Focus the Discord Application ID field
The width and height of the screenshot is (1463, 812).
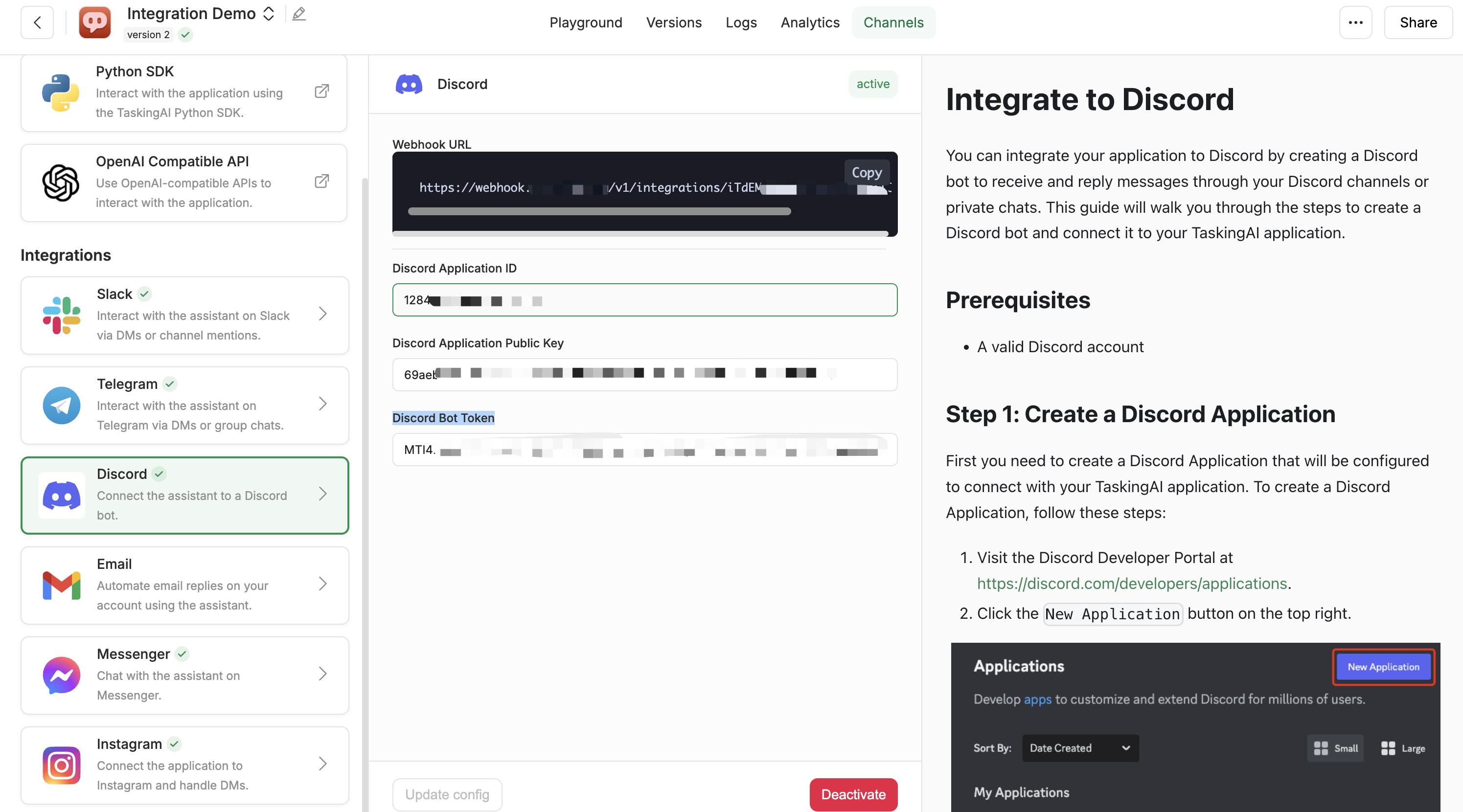pyautogui.click(x=644, y=300)
